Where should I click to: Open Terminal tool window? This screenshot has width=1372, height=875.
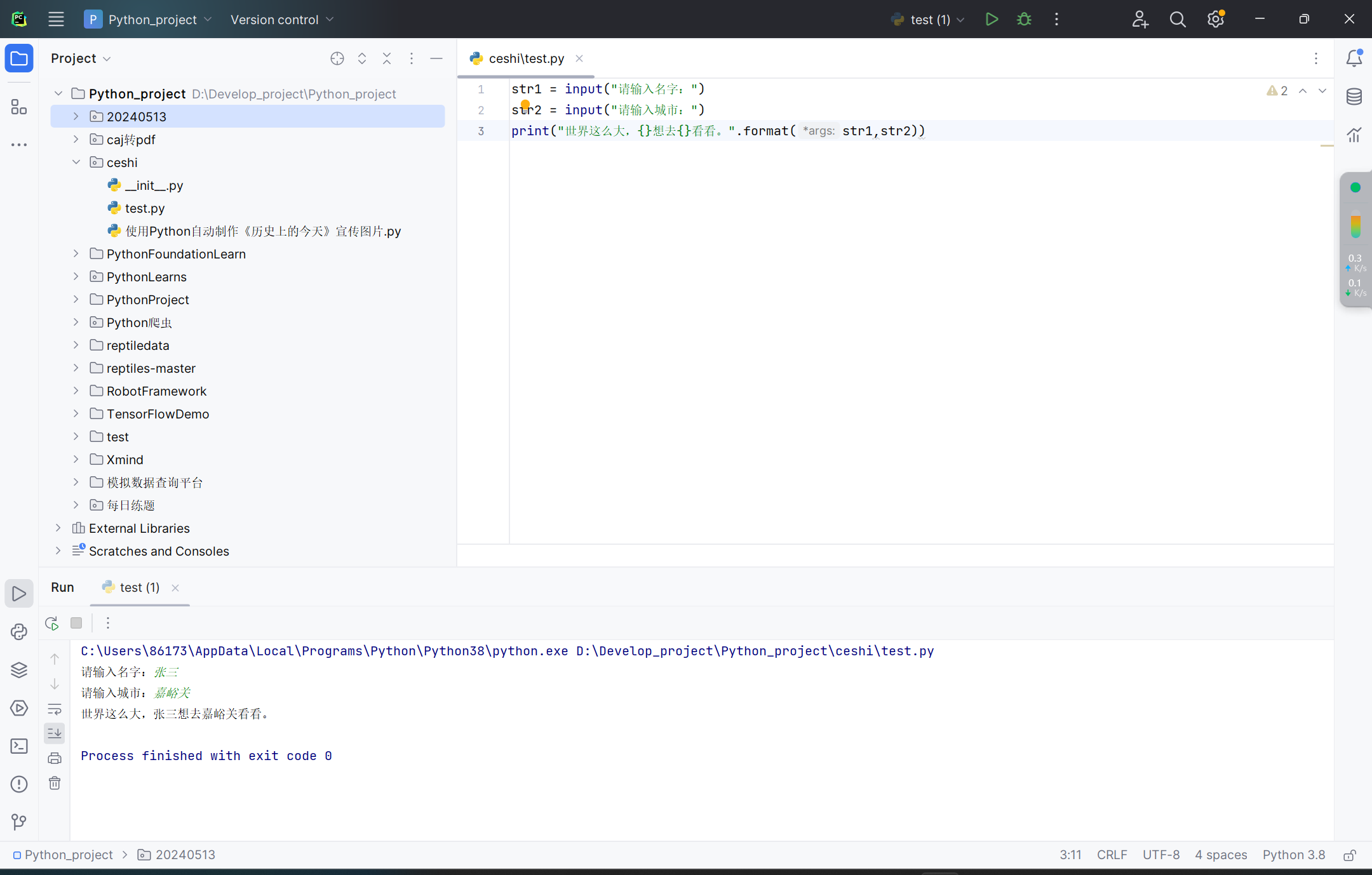click(x=19, y=746)
